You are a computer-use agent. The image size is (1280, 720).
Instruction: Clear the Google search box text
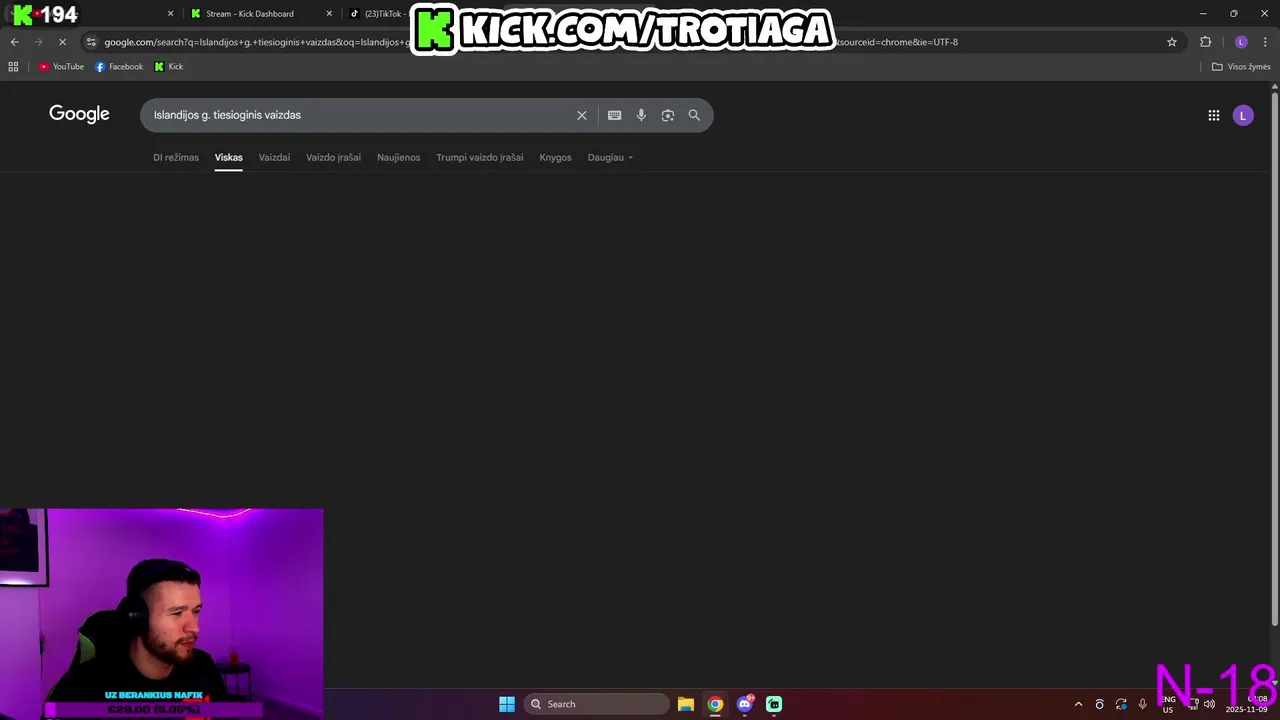tap(581, 115)
